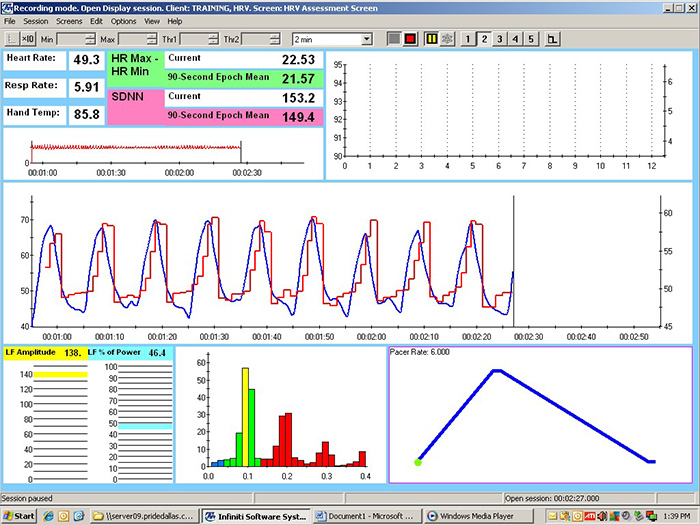Image resolution: width=700 pixels, height=525 pixels.
Task: Open the Session menu
Action: [36, 21]
